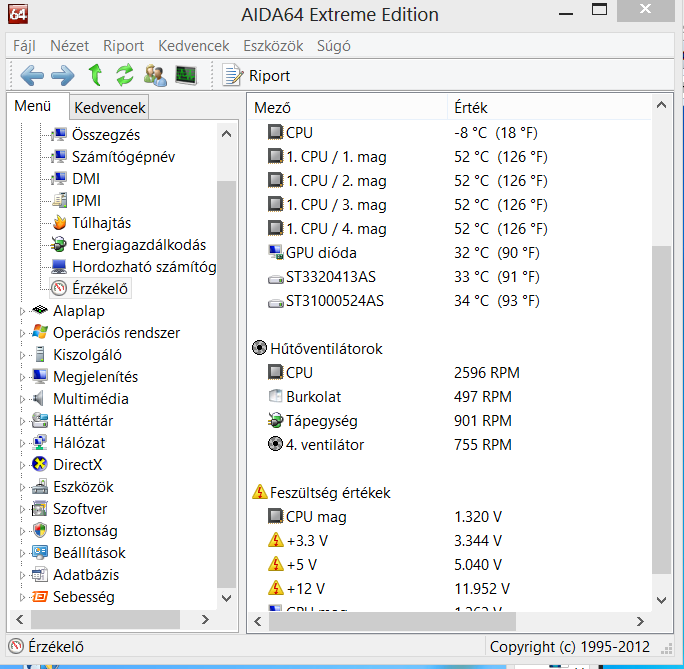Click the Burkolat chassis fan icon
Screen dimensions: 684x669
275,396
